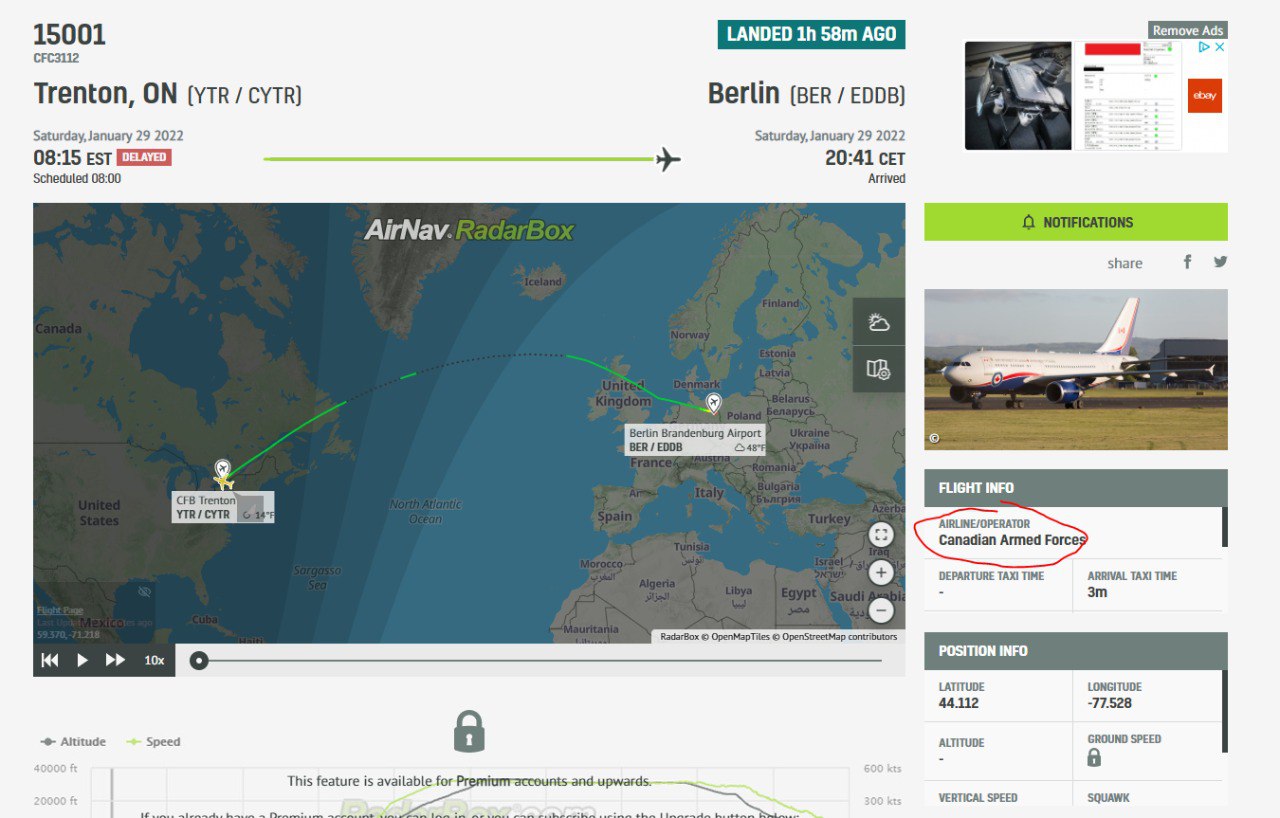
Task: Click the LANDED 1h 58m AGO status badge
Action: [x=811, y=34]
